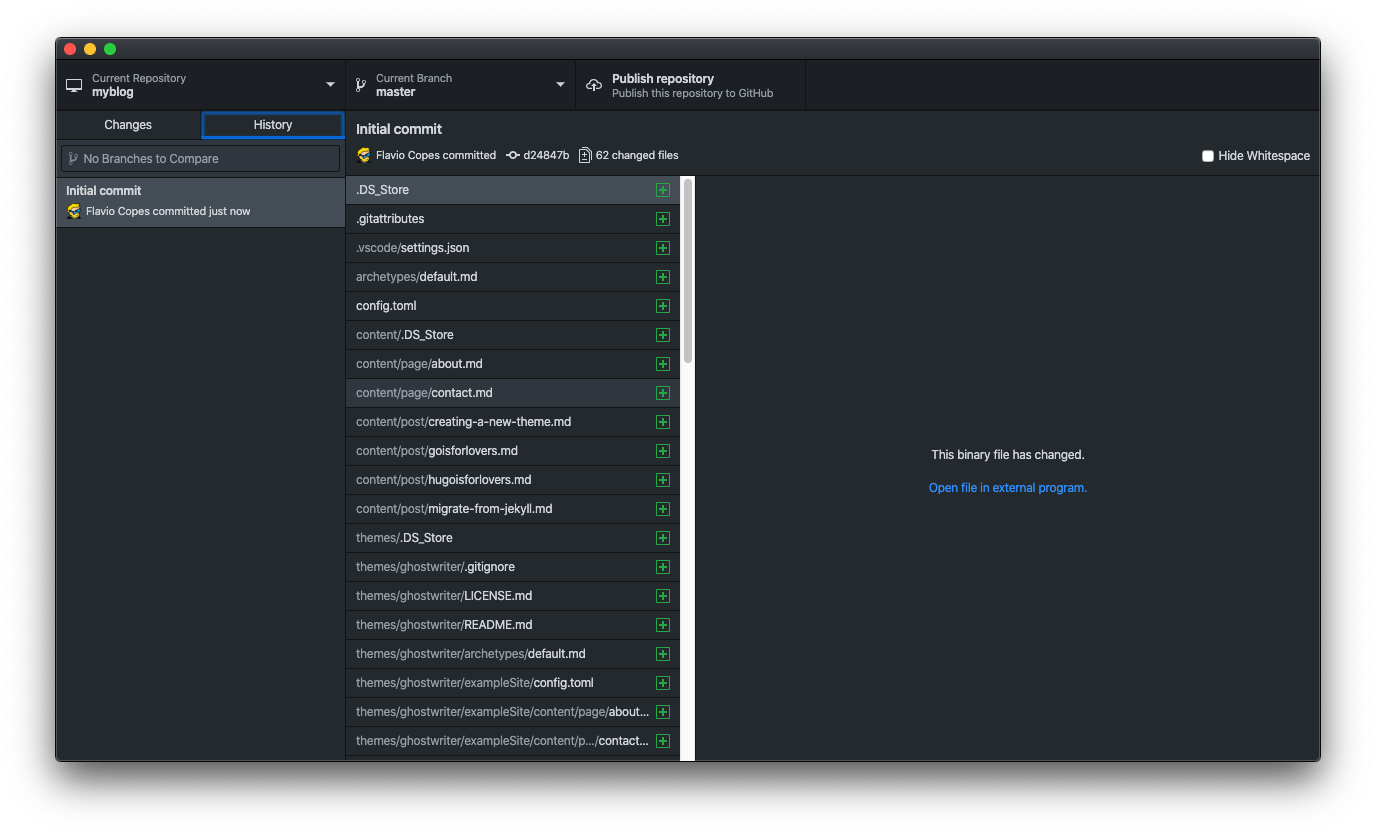Click the changed files icon in commit header
The height and width of the screenshot is (835, 1376).
tap(585, 155)
